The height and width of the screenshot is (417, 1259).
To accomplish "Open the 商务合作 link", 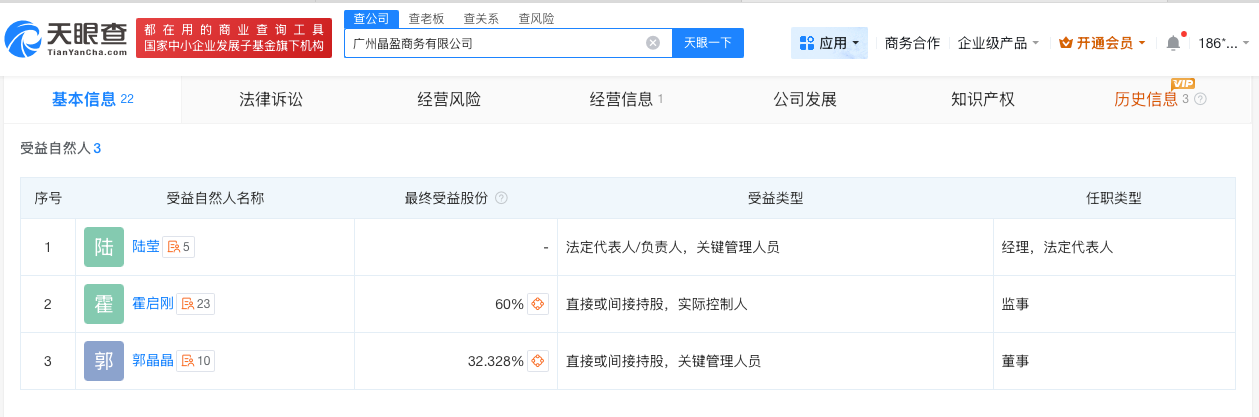I will coord(912,43).
